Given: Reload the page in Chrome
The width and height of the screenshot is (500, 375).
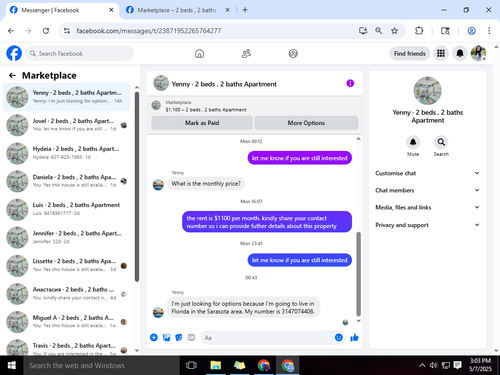Looking at the screenshot, I should [46, 31].
